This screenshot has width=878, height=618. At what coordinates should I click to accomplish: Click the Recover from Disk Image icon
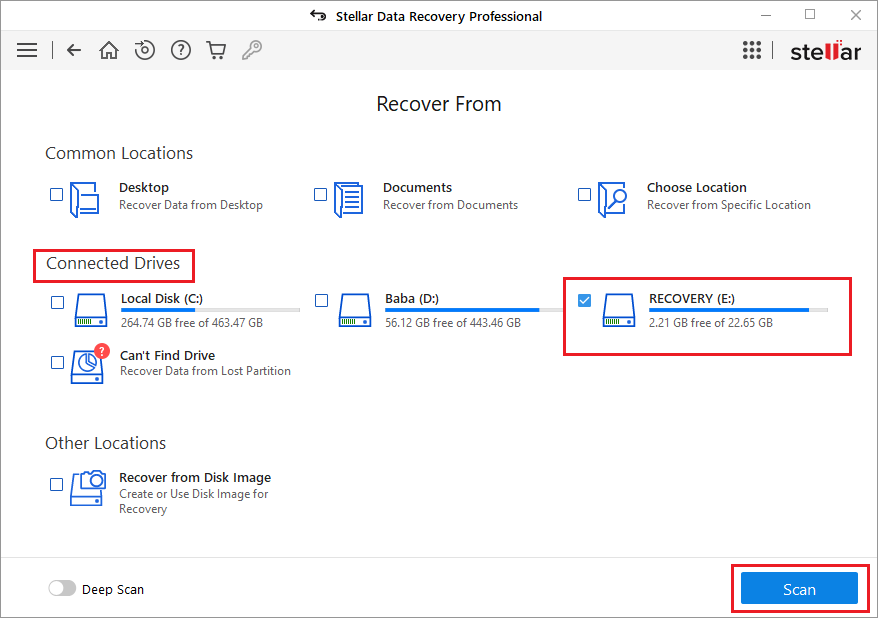88,488
